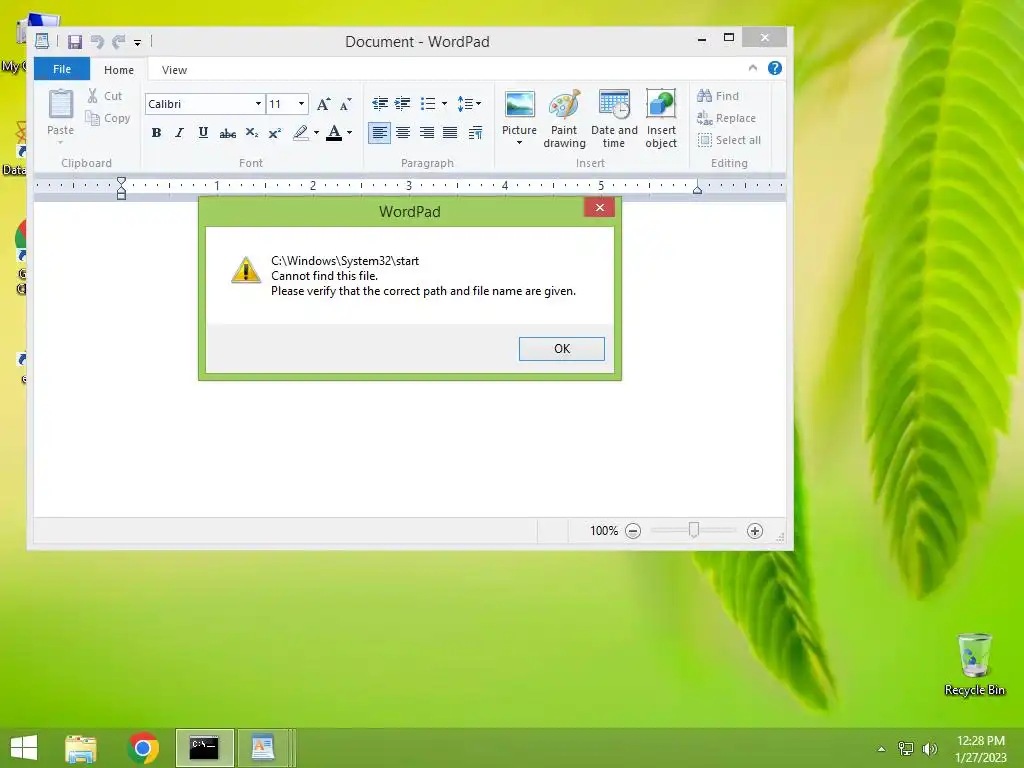This screenshot has width=1024, height=768.
Task: Open File Explorer from the taskbar
Action: coord(81,748)
